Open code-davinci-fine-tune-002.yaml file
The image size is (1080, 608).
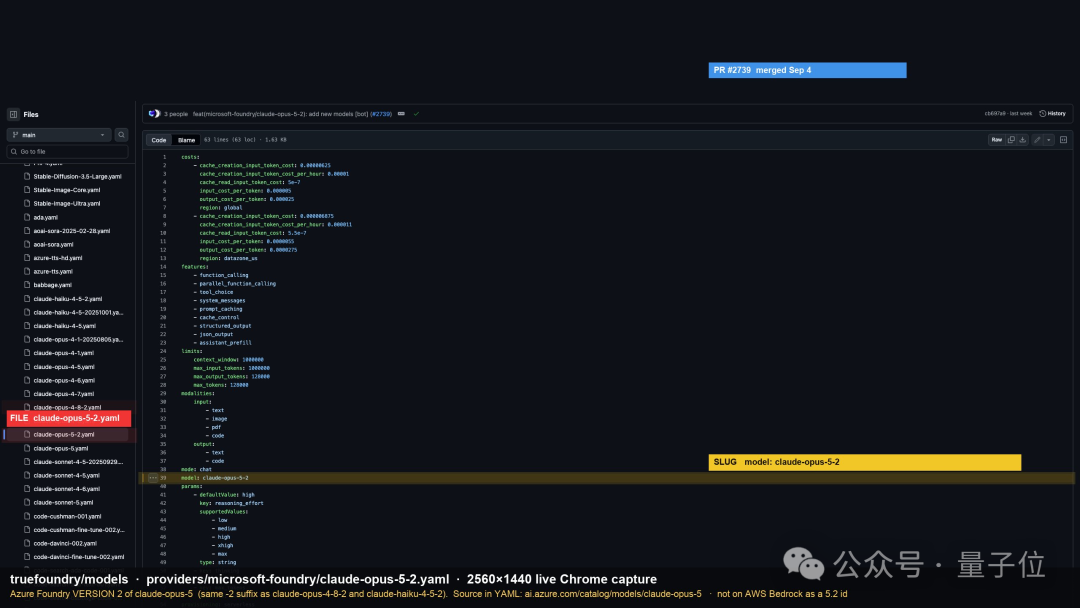[x=77, y=557]
